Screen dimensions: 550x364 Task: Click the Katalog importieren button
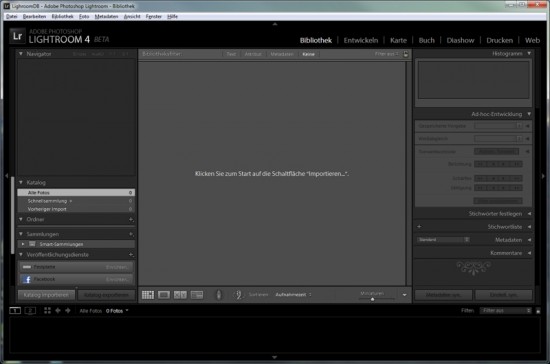[46, 295]
